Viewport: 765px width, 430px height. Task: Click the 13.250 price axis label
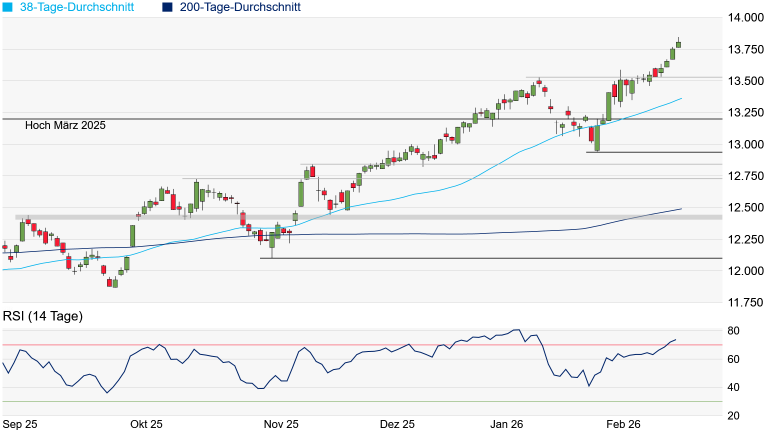point(745,113)
